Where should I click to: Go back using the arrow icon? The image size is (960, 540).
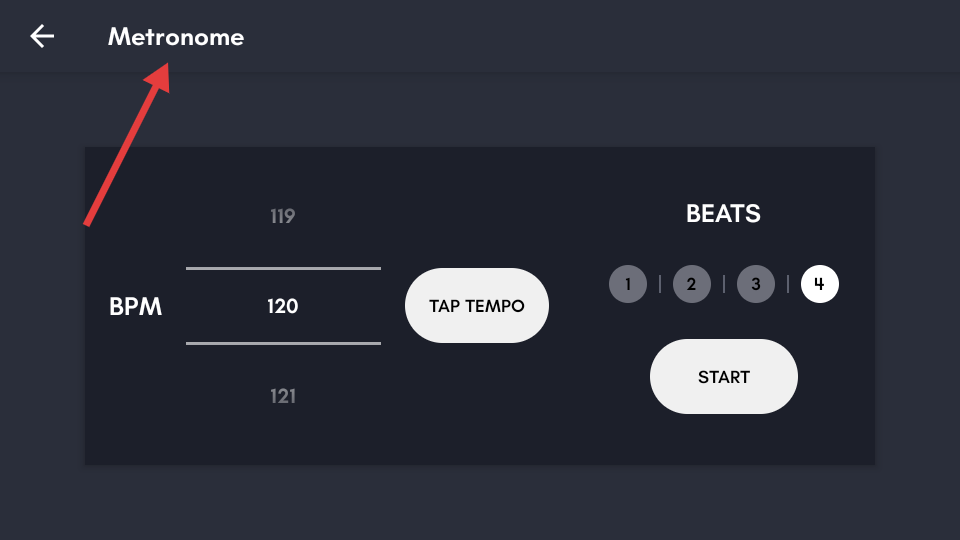click(42, 37)
